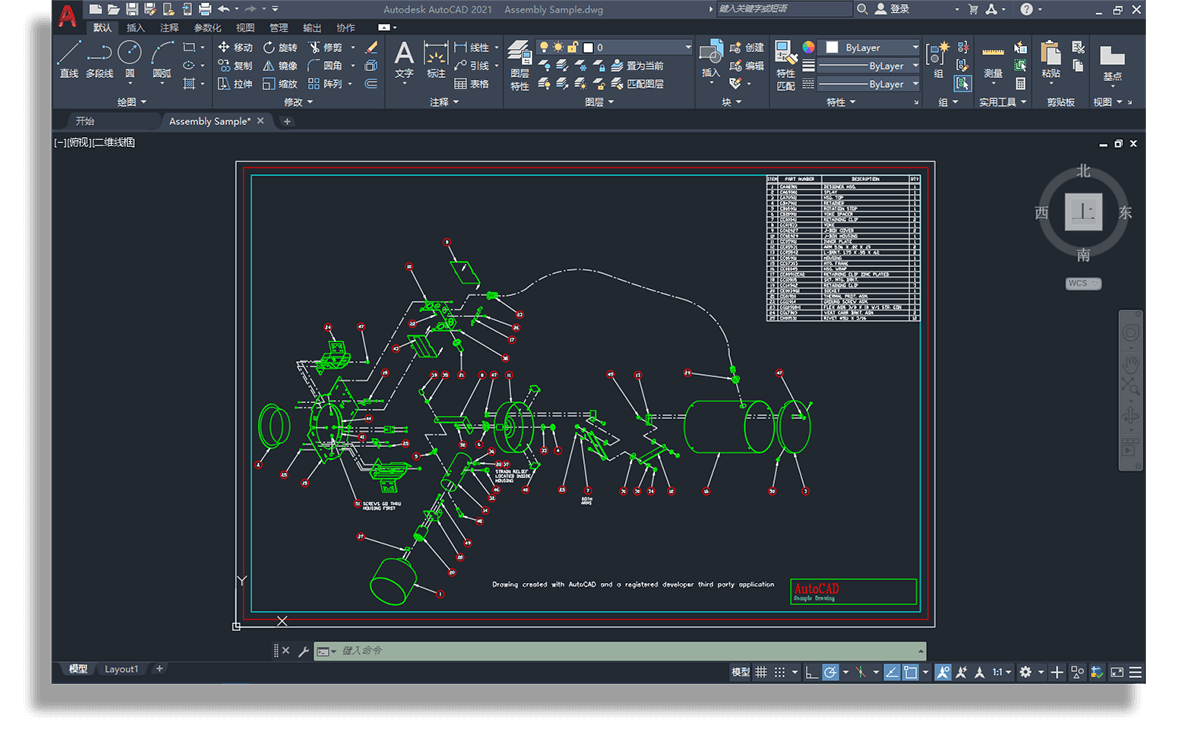1200x733 pixels.
Task: Toggle the layer 0 lock icon
Action: [x=572, y=47]
